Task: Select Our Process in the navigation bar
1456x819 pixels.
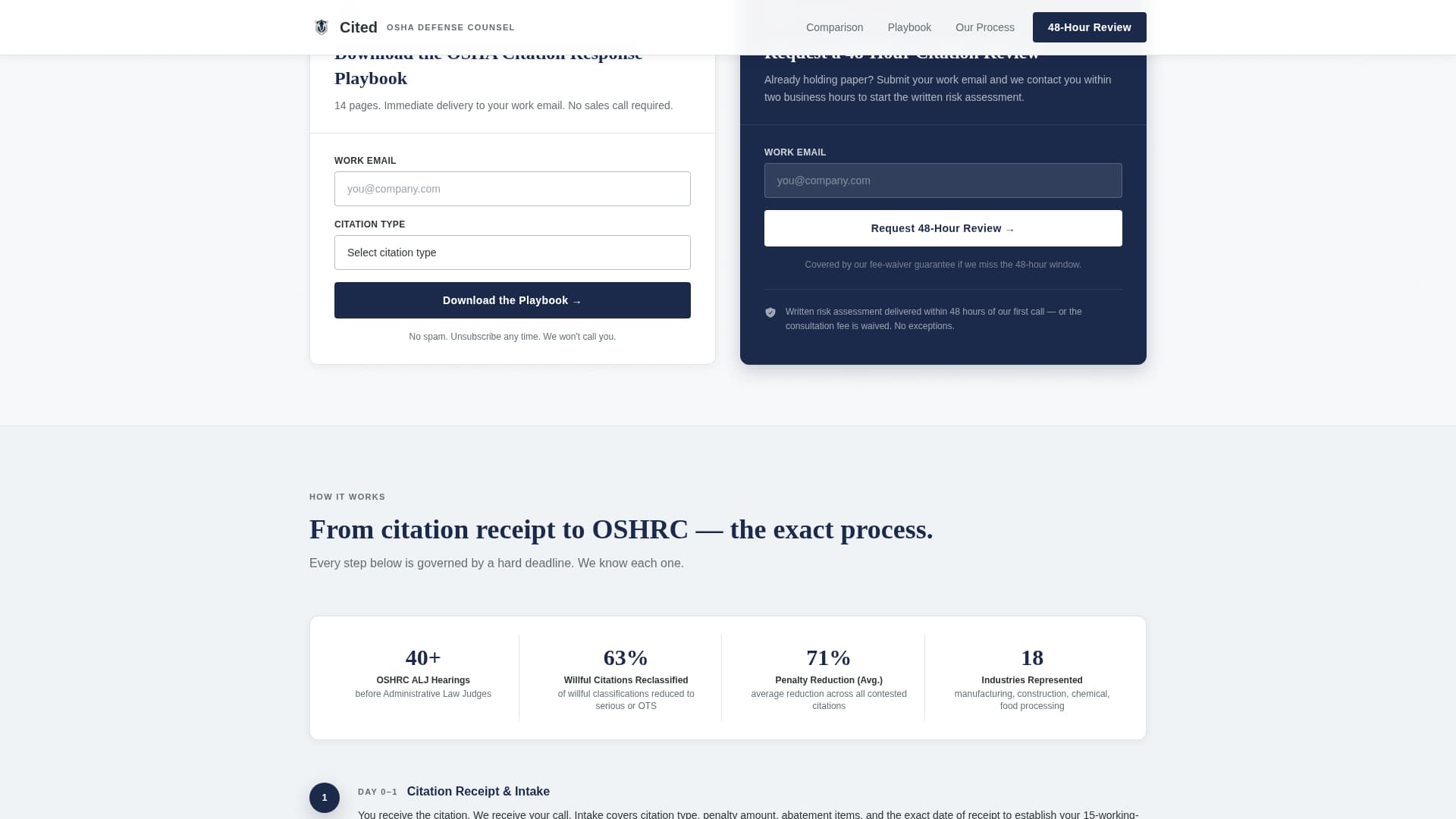Action: (x=984, y=27)
